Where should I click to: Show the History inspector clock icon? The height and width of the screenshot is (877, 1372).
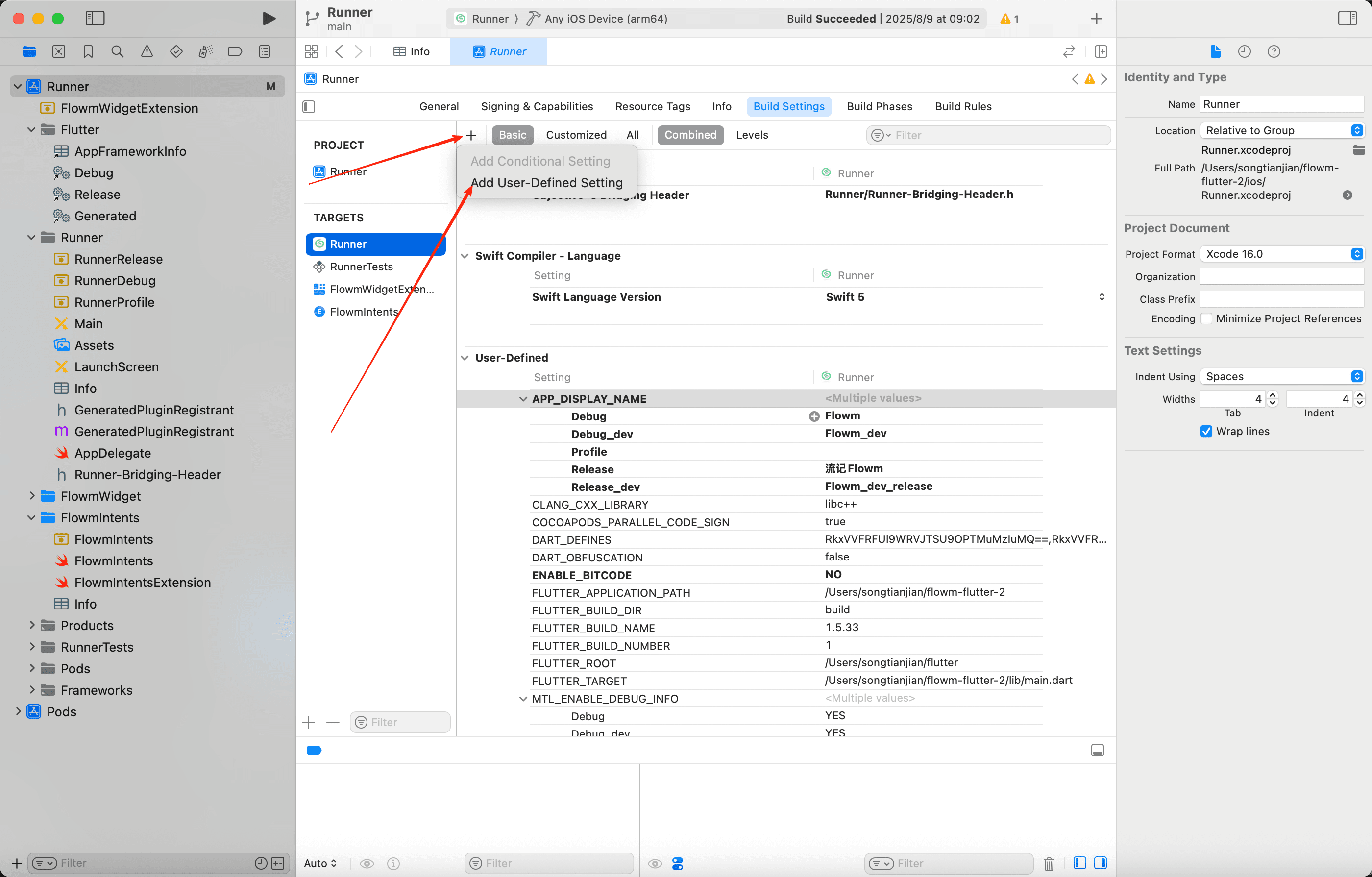[x=1245, y=51]
